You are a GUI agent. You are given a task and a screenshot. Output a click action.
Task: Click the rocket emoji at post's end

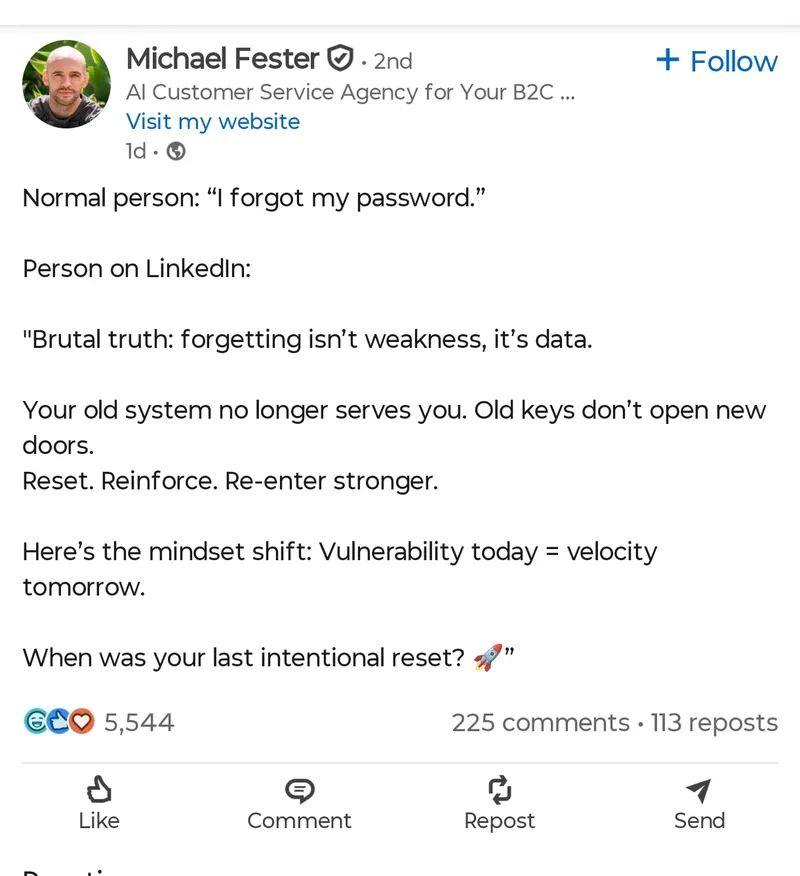coord(489,657)
